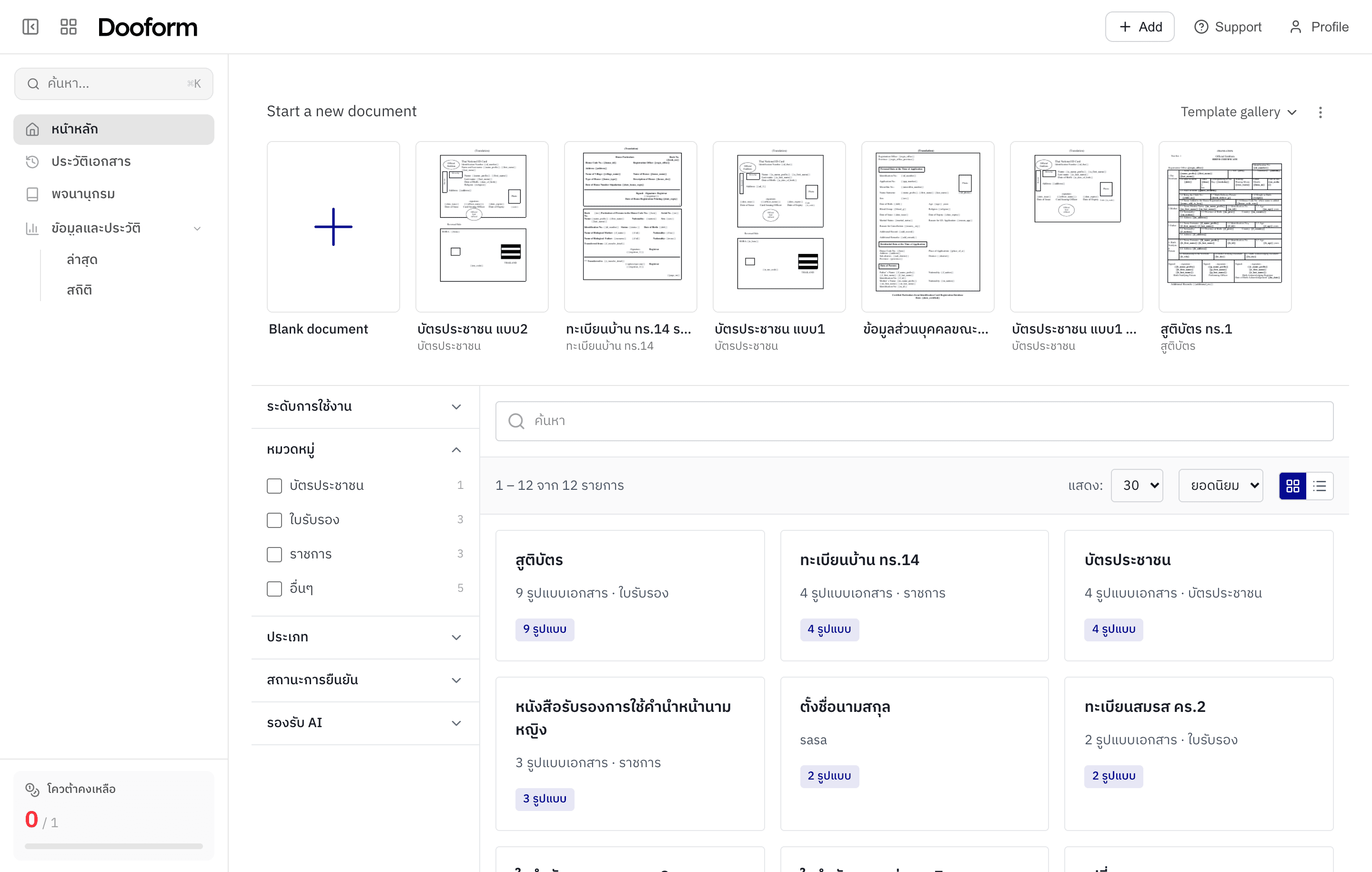Click the quota progress bar at bottom left
1372x872 pixels.
pyautogui.click(x=113, y=846)
